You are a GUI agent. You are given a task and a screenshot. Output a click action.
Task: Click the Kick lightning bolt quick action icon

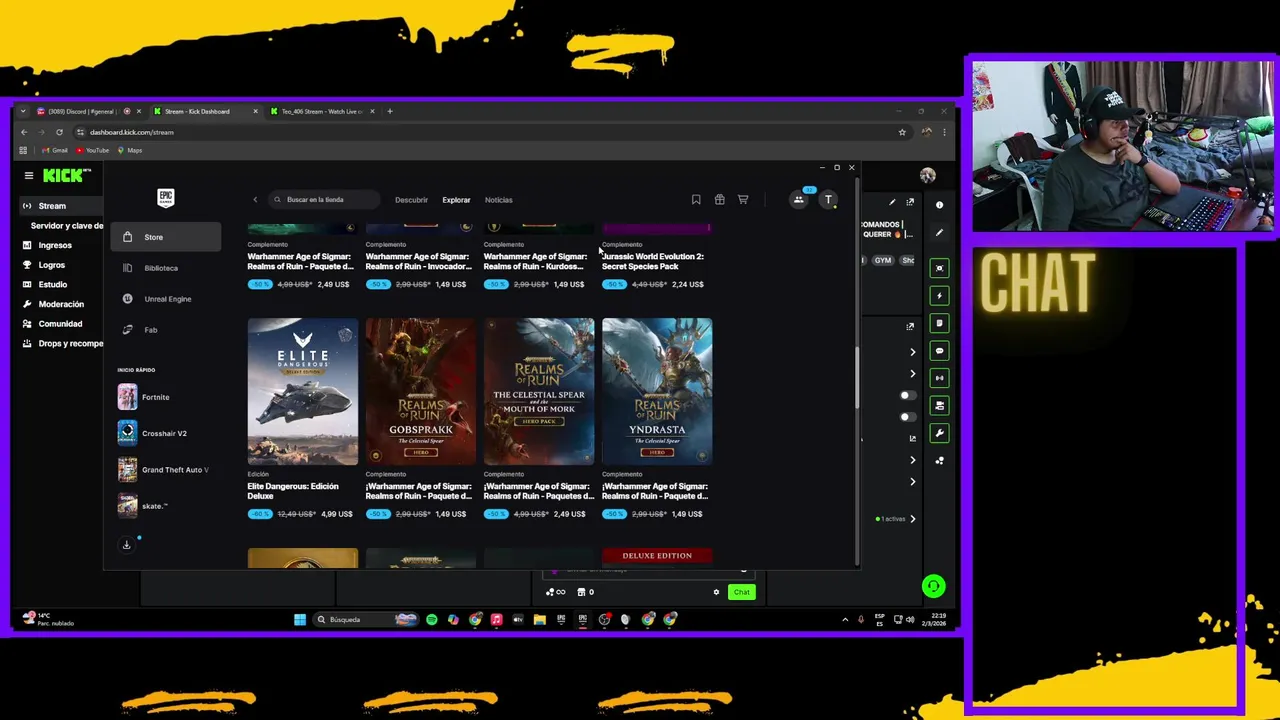[939, 296]
